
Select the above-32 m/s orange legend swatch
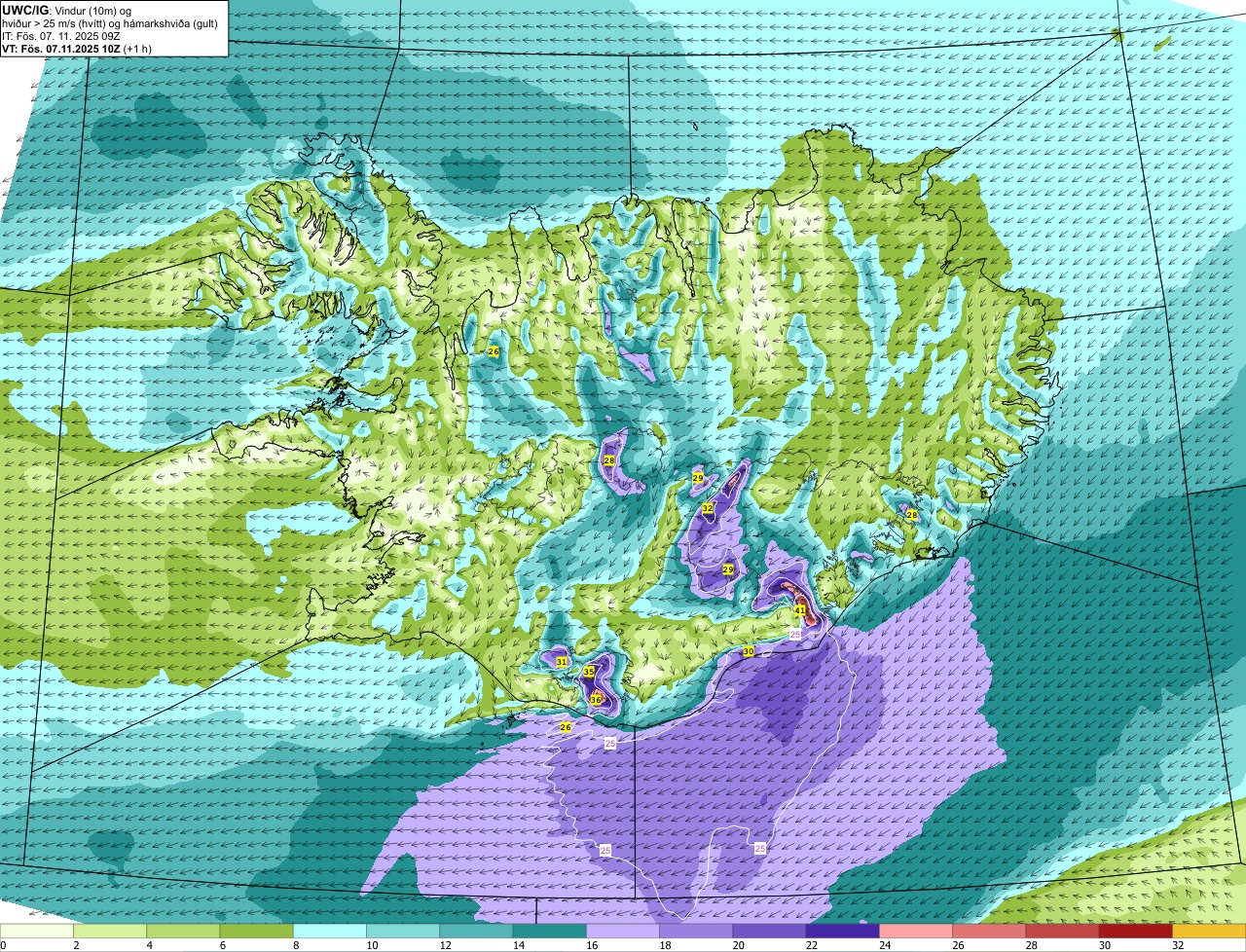[x=1209, y=932]
